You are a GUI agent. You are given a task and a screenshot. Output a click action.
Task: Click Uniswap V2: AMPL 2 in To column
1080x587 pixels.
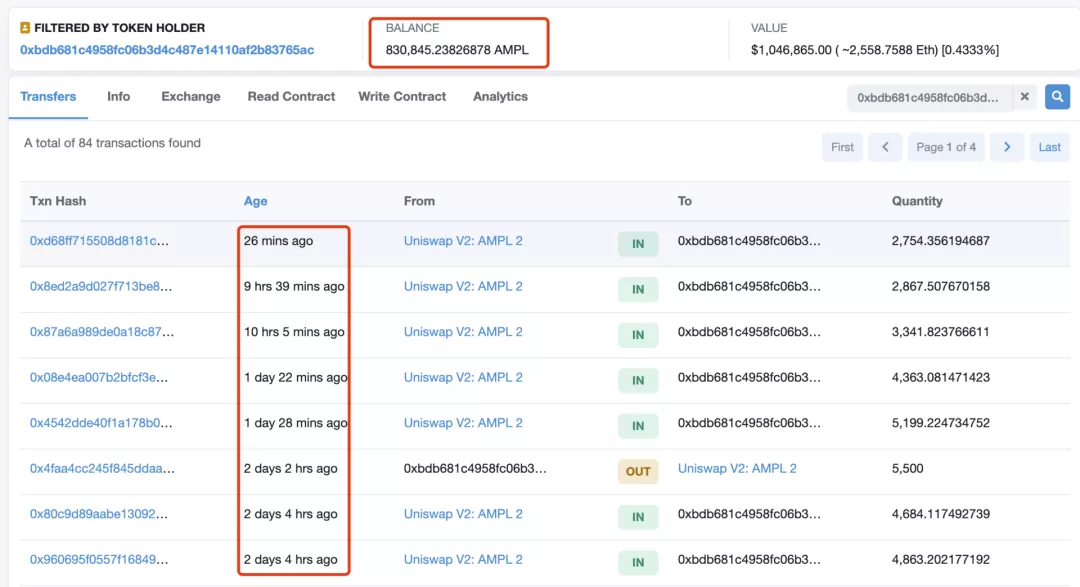tap(737, 469)
